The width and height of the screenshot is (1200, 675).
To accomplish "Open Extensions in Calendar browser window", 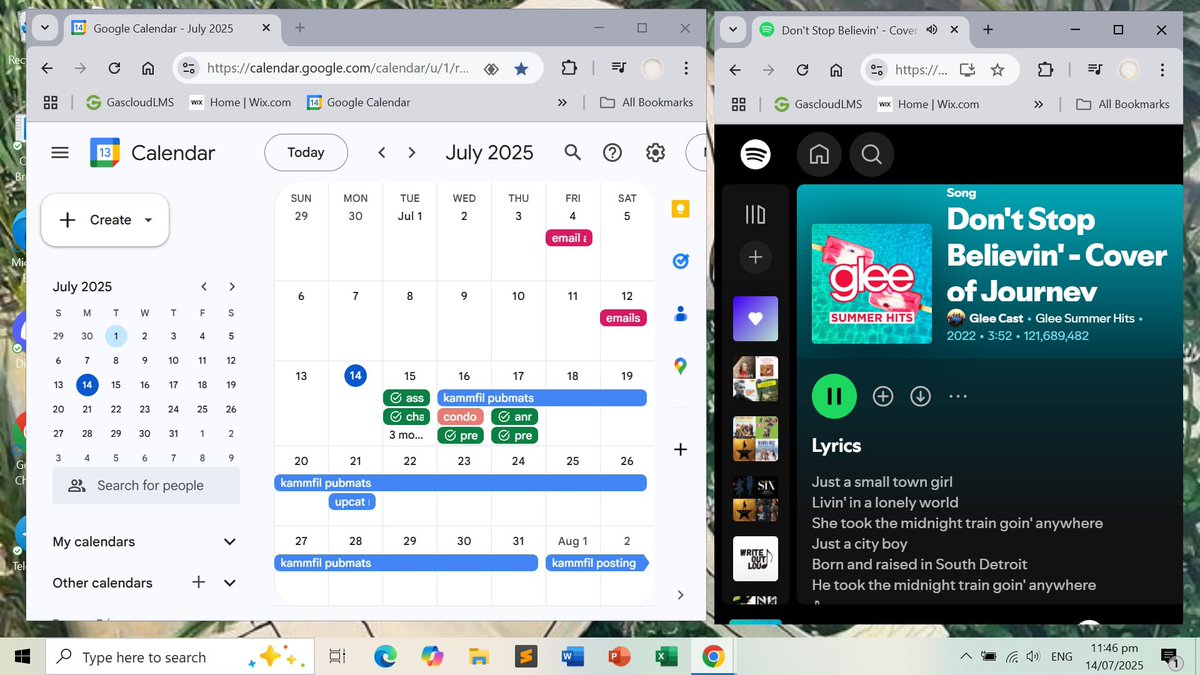I will [x=569, y=69].
